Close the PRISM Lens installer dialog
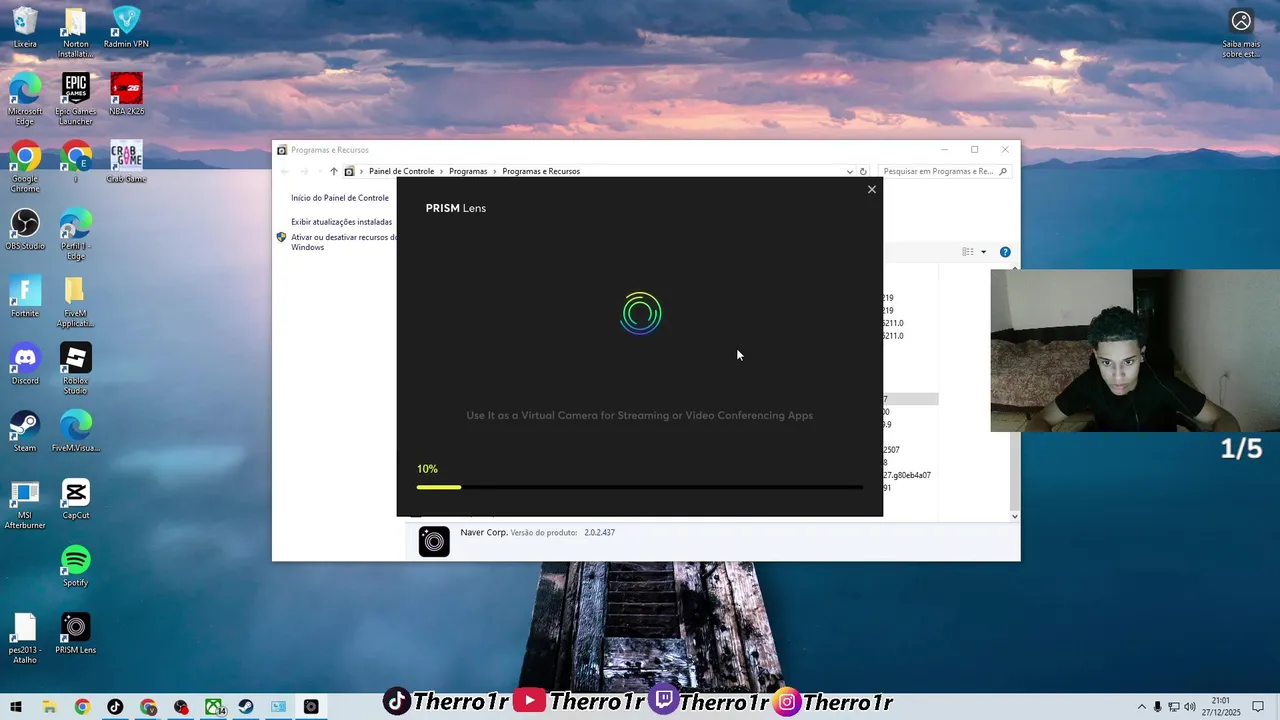This screenshot has height=720, width=1280. pyautogui.click(x=871, y=189)
